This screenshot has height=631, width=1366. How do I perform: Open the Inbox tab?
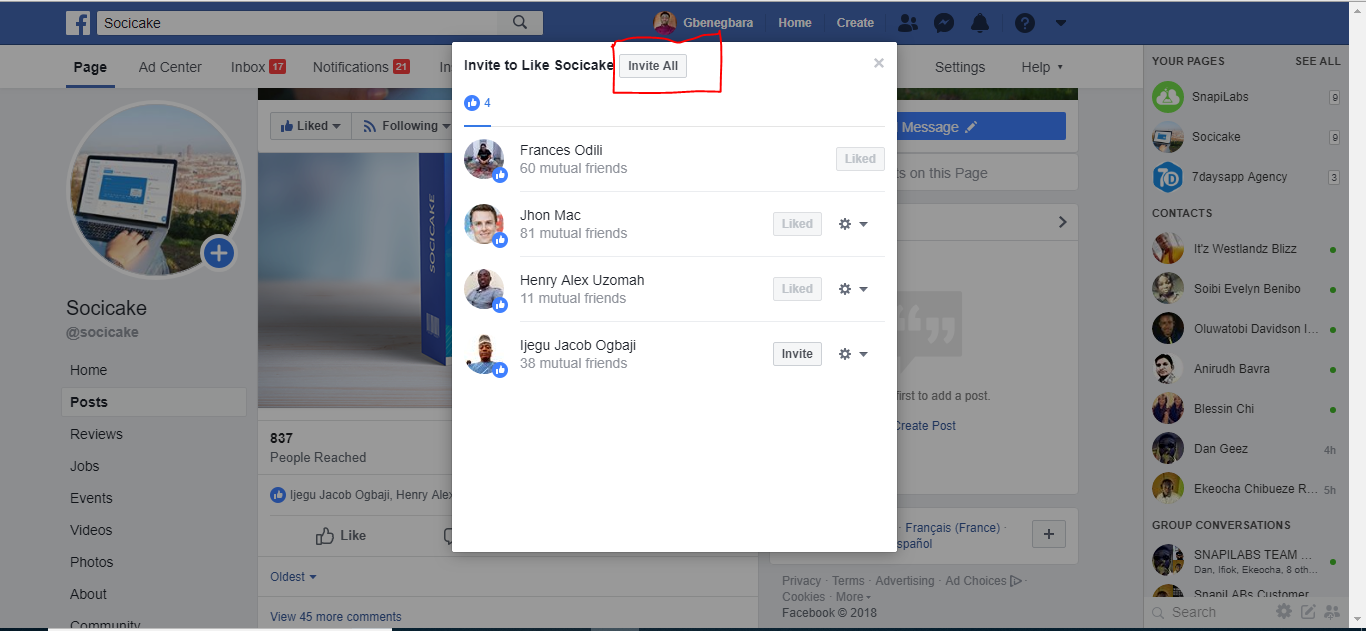coord(258,67)
